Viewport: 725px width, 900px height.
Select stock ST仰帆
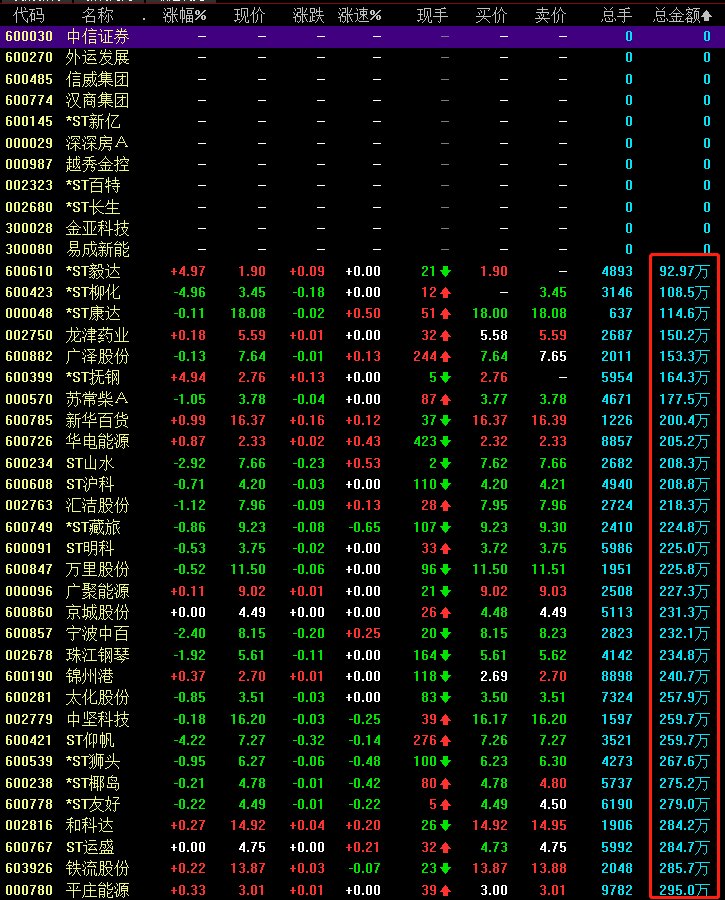[x=90, y=740]
